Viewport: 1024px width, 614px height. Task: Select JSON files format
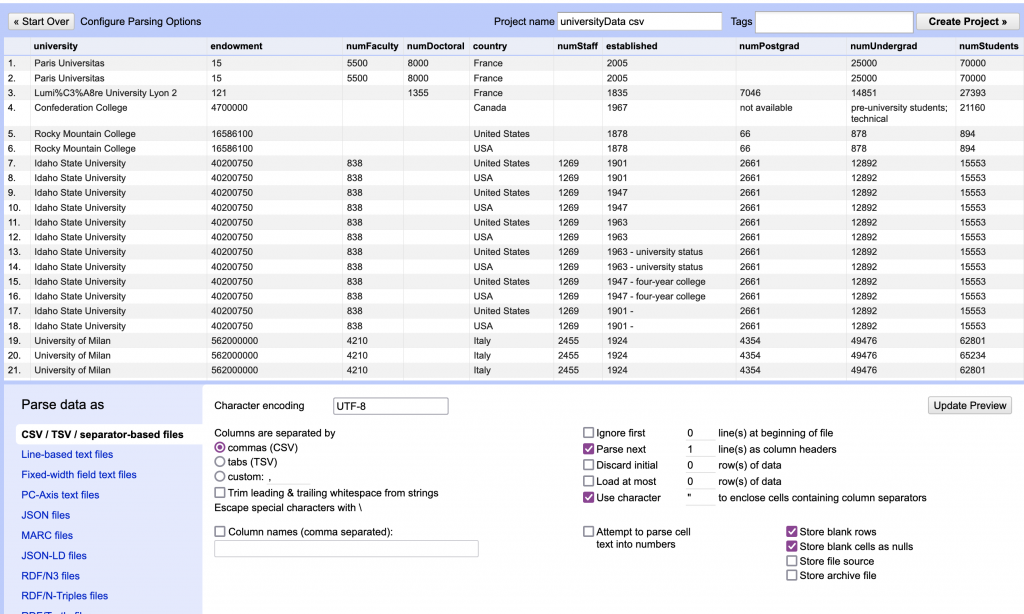(x=46, y=515)
